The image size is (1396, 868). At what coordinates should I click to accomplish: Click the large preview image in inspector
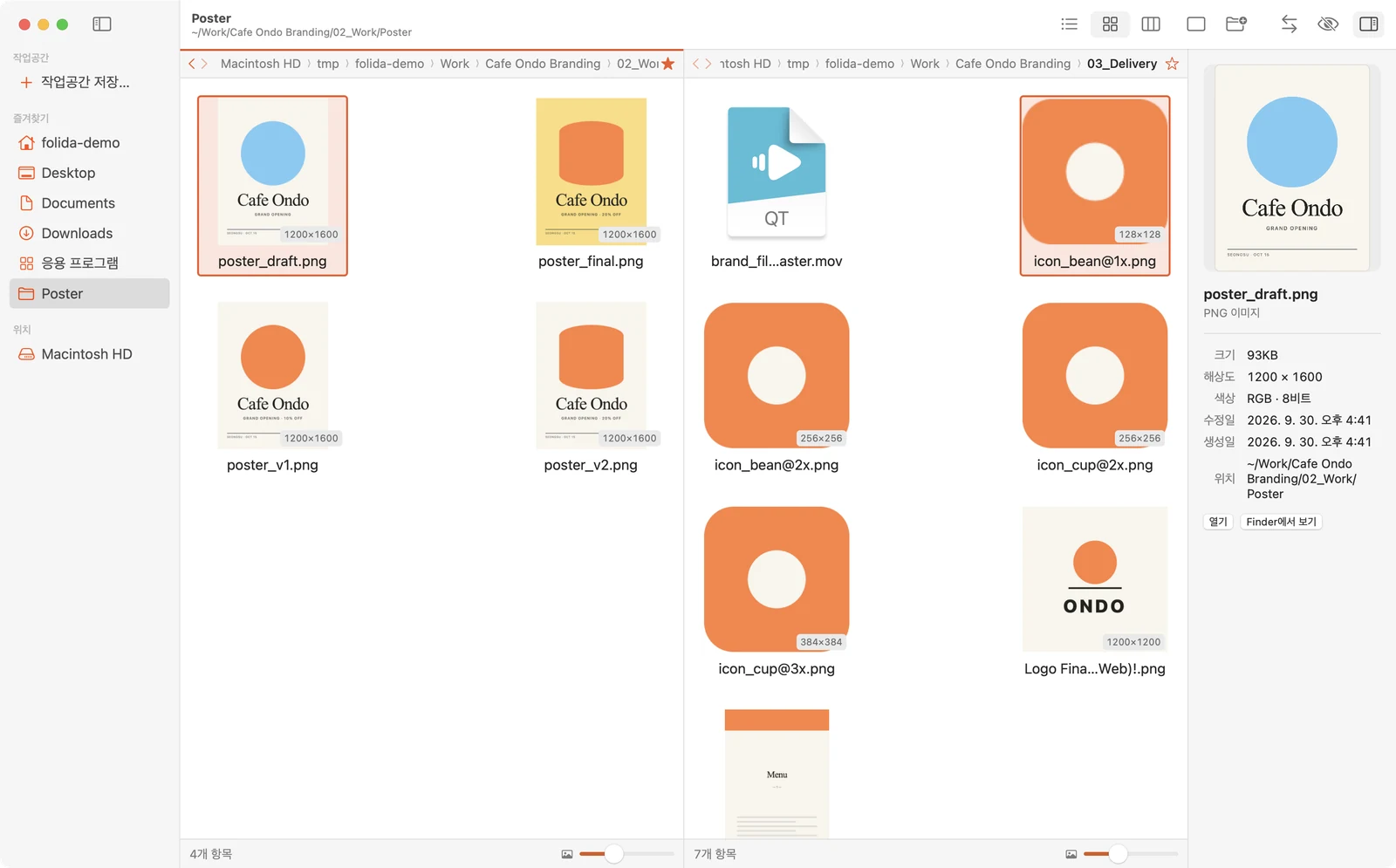tap(1292, 168)
